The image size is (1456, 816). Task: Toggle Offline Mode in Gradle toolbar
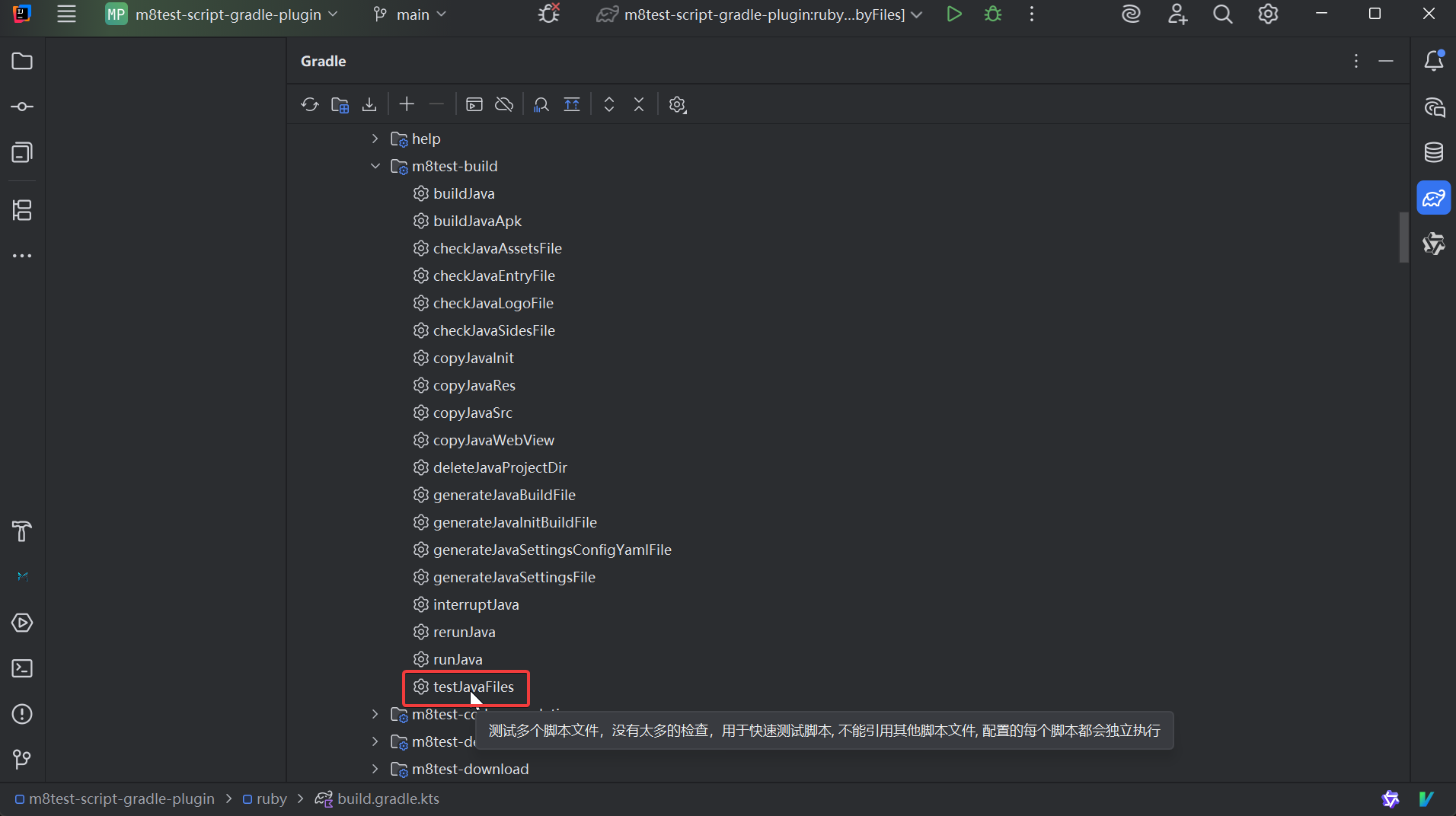[504, 104]
